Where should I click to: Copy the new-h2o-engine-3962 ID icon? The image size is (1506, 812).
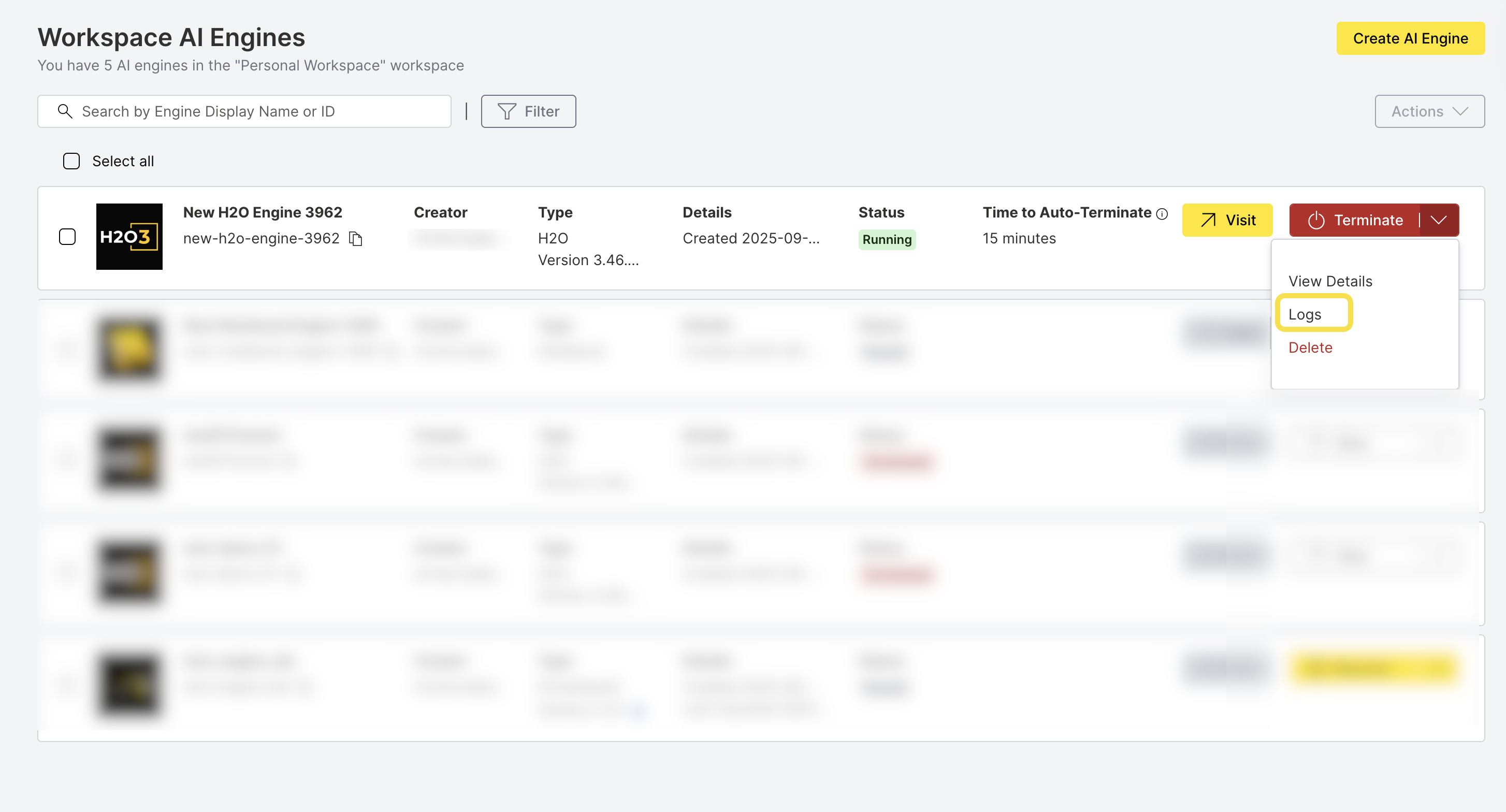[x=355, y=239]
